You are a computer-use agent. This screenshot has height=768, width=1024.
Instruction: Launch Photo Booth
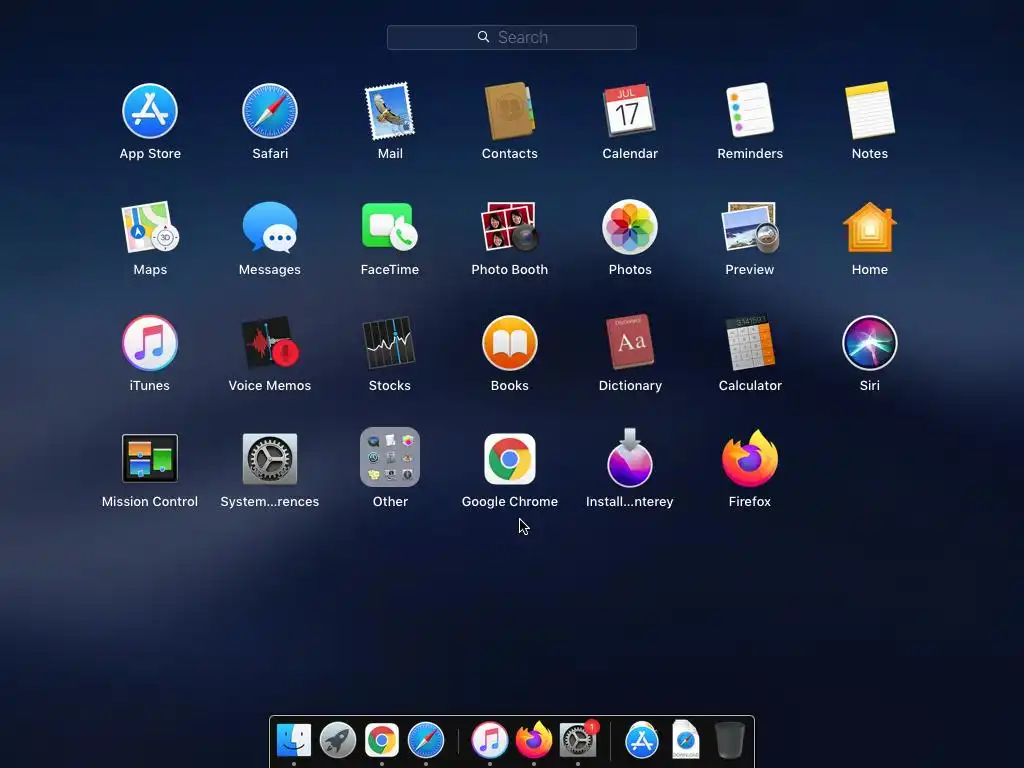click(x=509, y=227)
